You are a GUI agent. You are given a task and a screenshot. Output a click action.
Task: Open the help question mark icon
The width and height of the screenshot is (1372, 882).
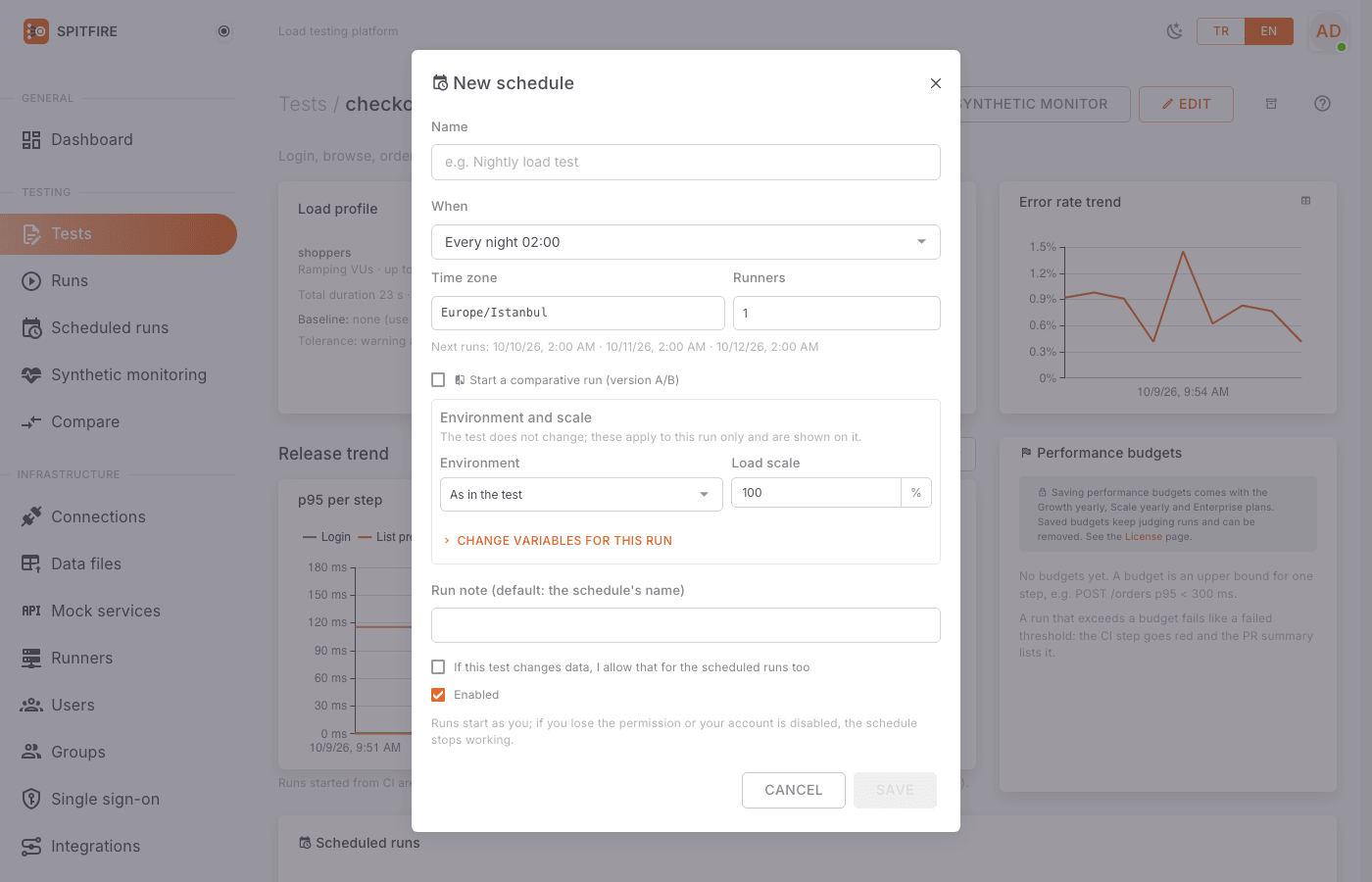pos(1322,104)
